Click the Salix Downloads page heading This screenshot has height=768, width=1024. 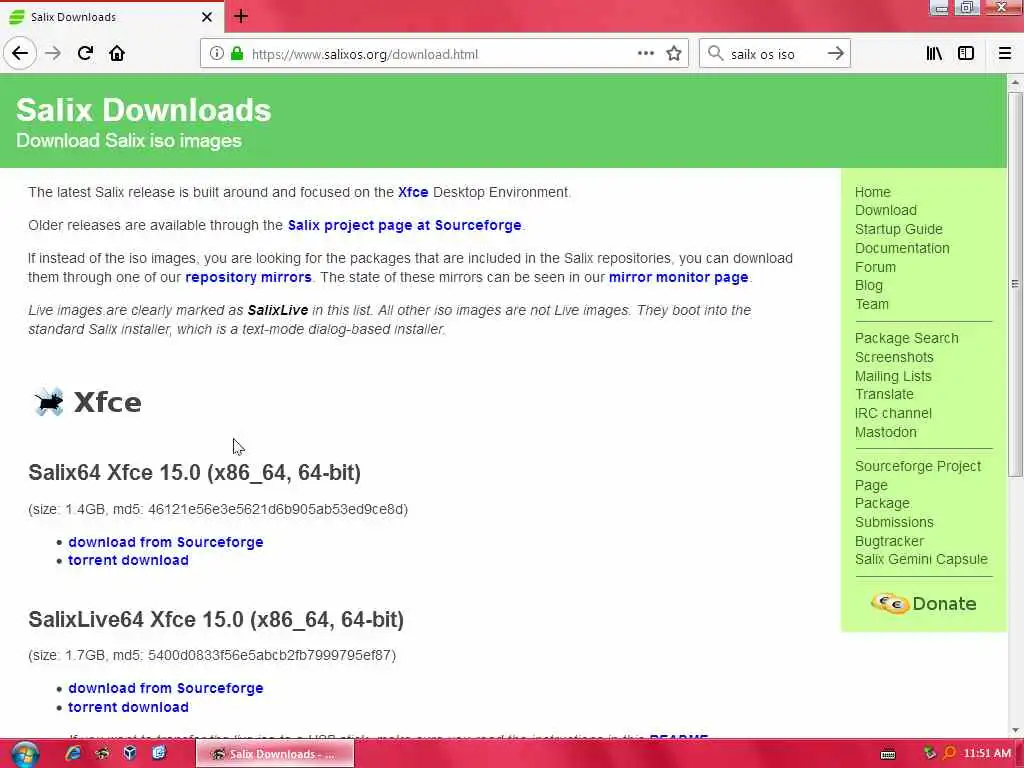(x=144, y=110)
